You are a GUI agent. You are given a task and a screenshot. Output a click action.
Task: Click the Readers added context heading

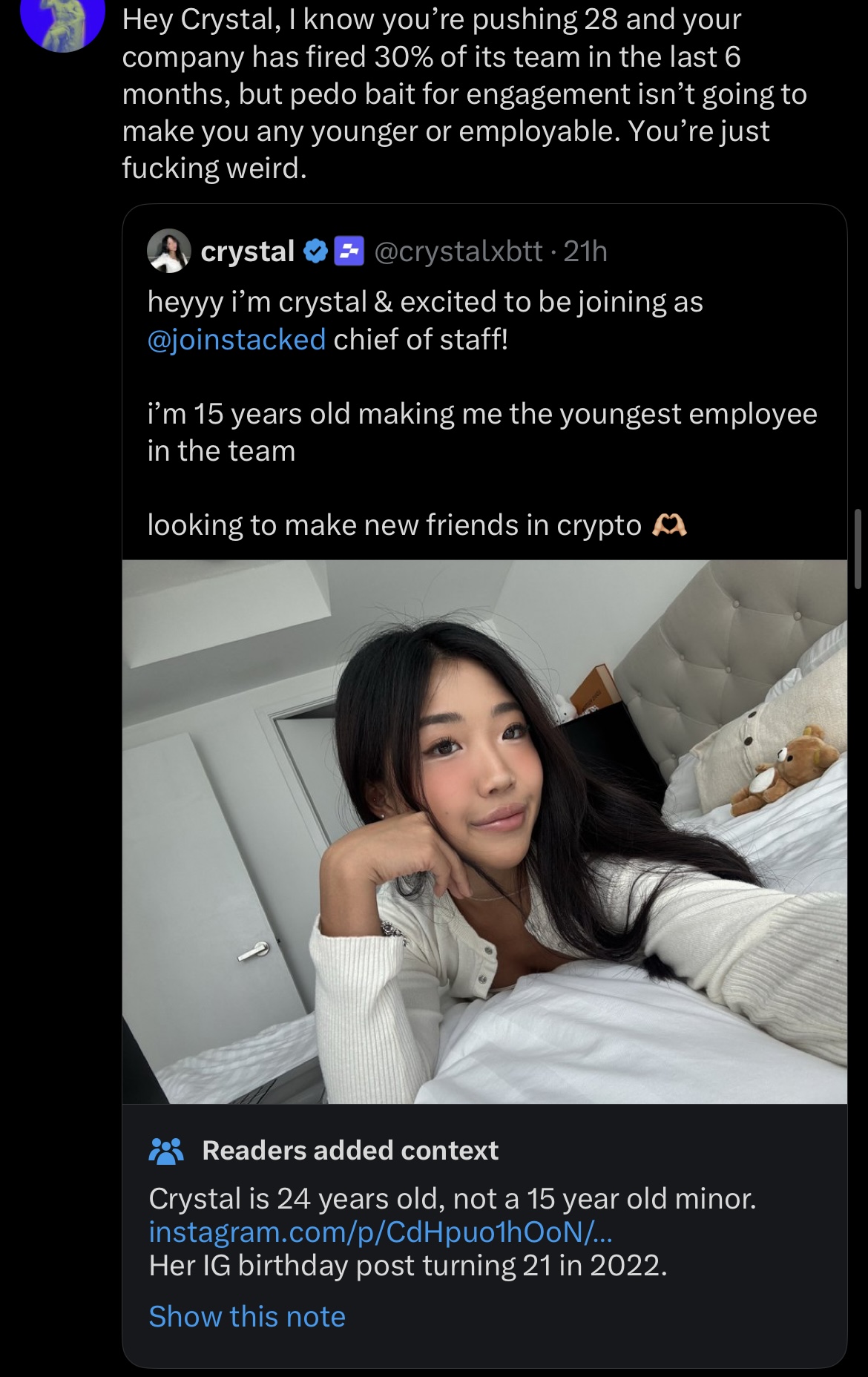click(x=350, y=1151)
